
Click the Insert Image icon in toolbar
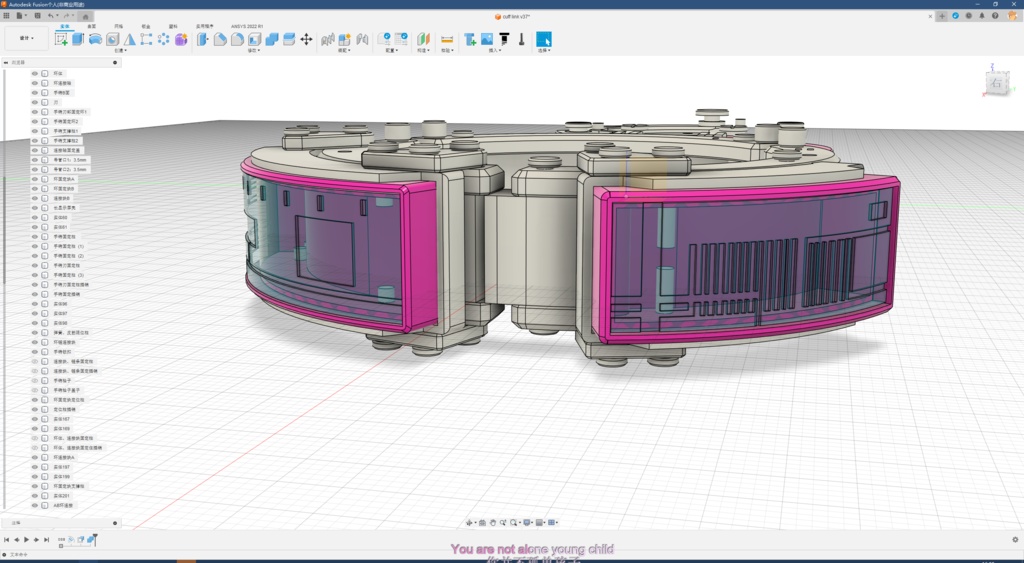pos(487,39)
